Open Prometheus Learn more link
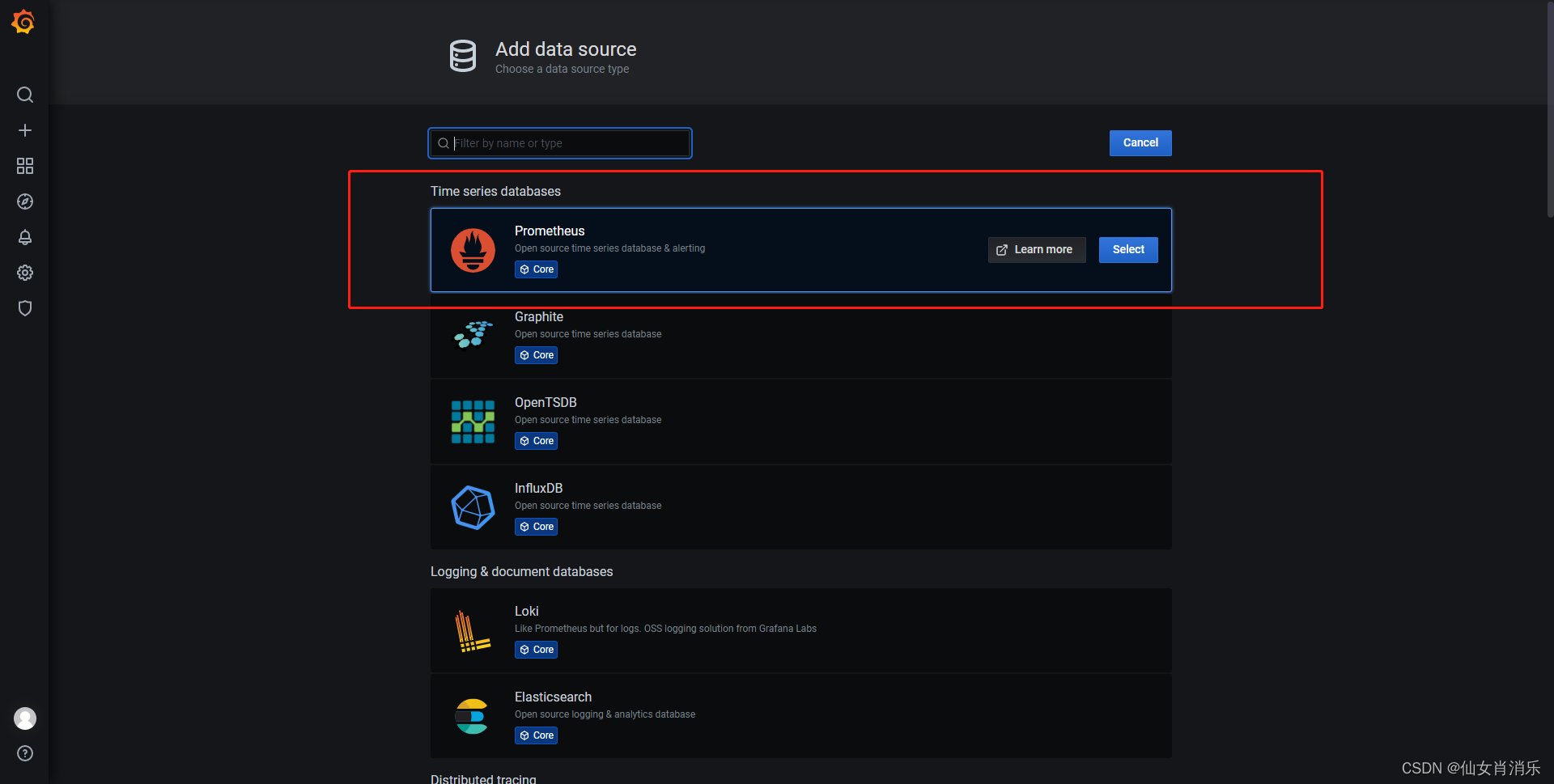 (x=1037, y=249)
